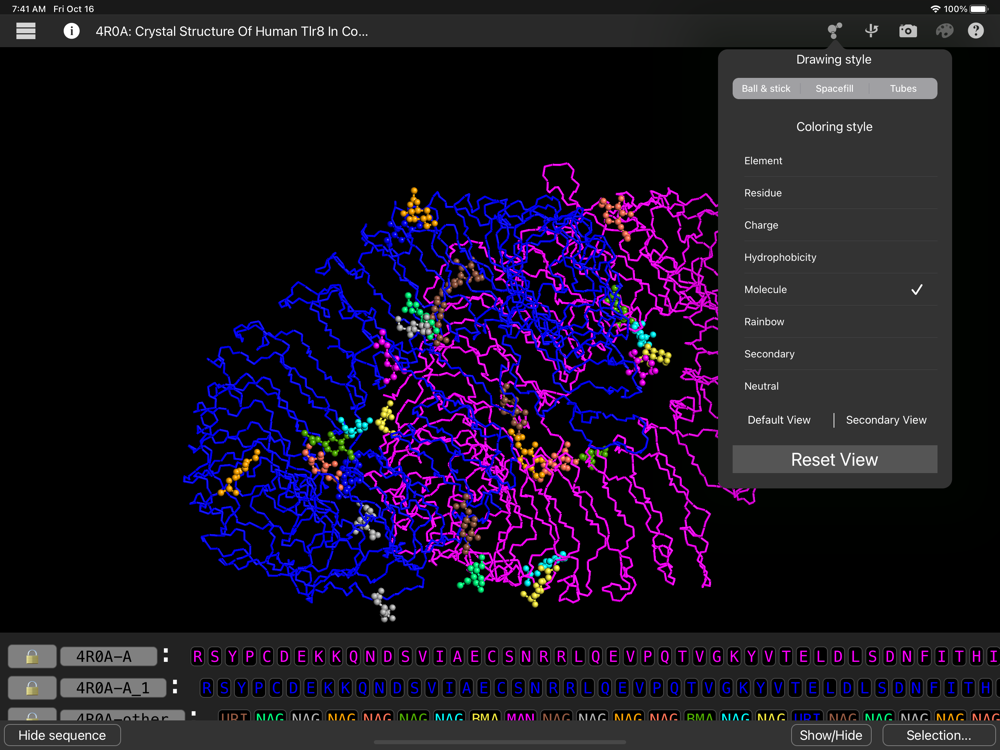Open the color palette icon

944,31
